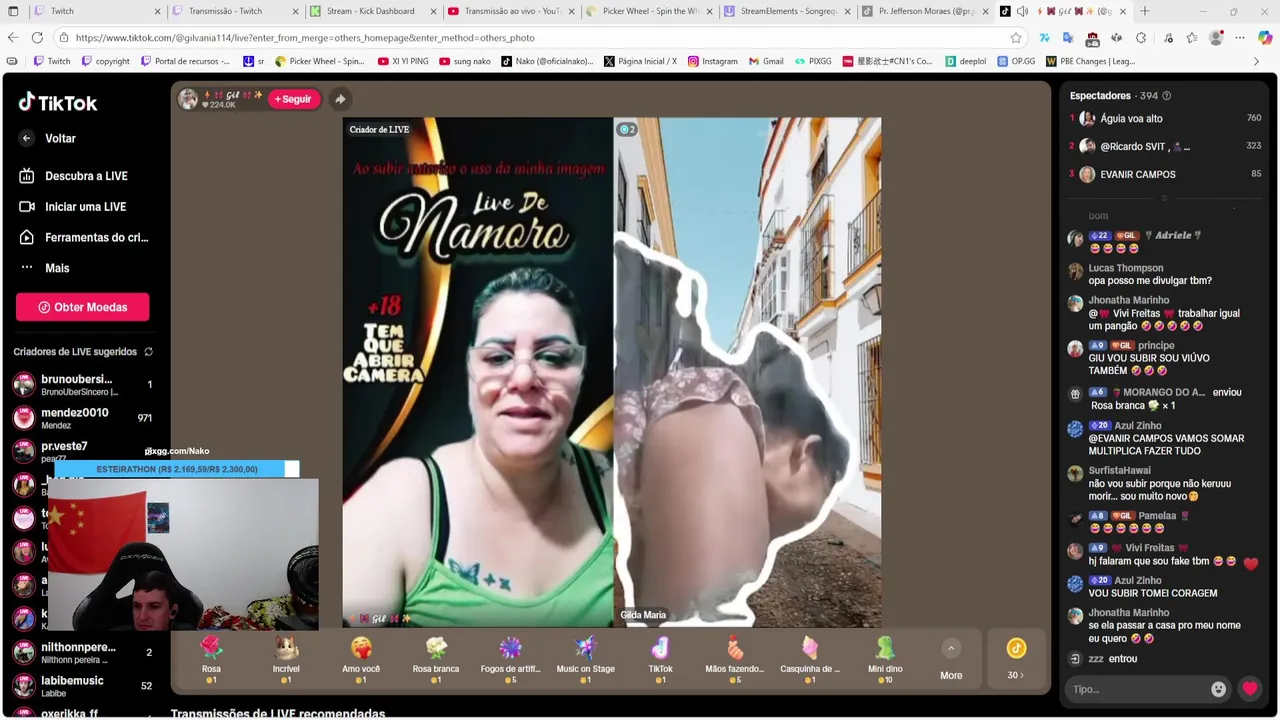This screenshot has height=720, width=1280.
Task: Follow the streamer with Seguir button
Action: [293, 99]
